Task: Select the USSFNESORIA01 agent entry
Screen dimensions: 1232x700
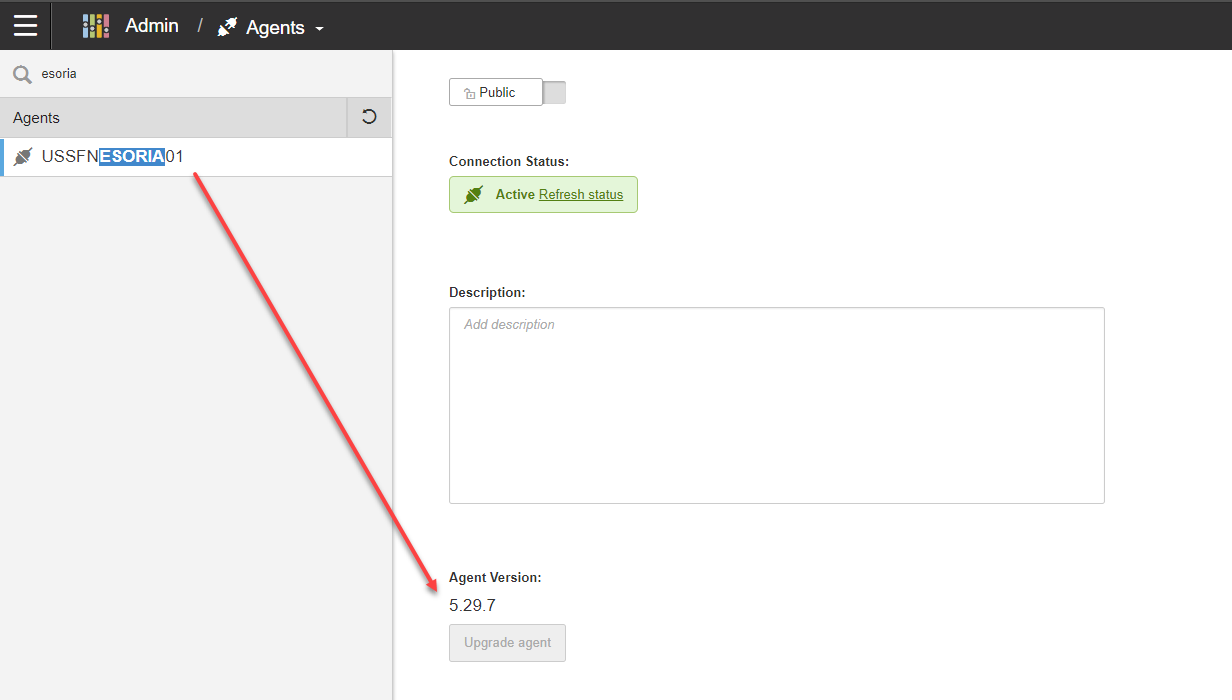Action: pyautogui.click(x=113, y=157)
